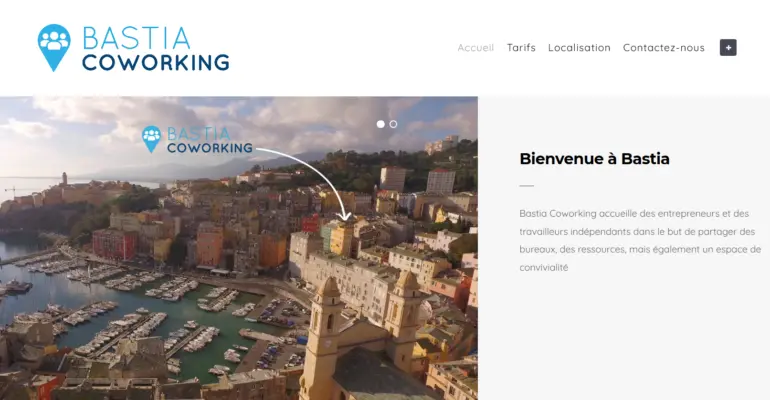Viewport: 770px width, 400px height.
Task: Click the blue map pin logo icon in header
Action: pyautogui.click(x=54, y=48)
